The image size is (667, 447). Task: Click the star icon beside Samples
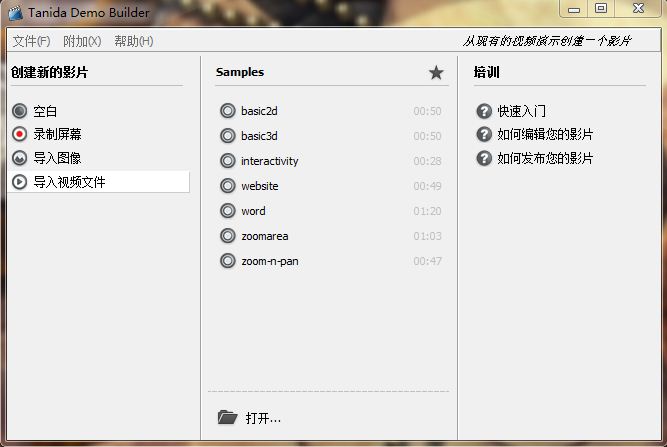pyautogui.click(x=436, y=72)
